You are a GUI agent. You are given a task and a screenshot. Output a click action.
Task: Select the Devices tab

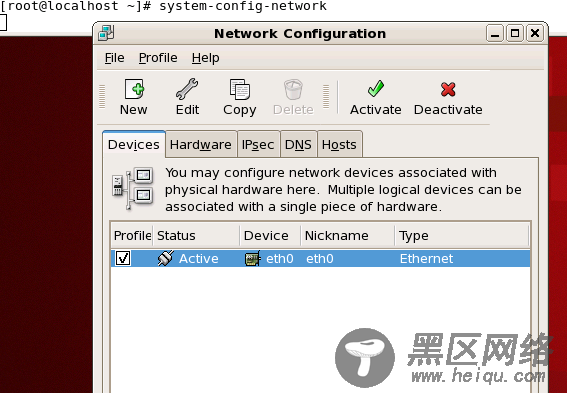coord(134,144)
